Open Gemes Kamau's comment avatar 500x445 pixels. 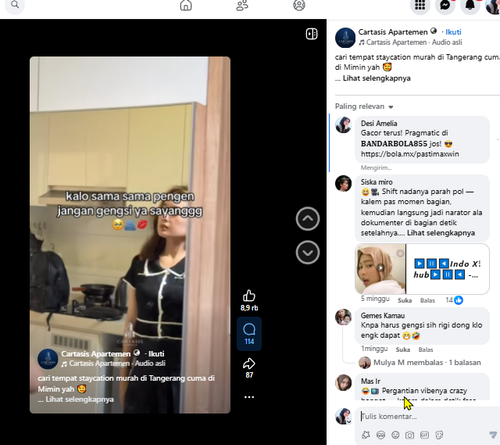343,317
